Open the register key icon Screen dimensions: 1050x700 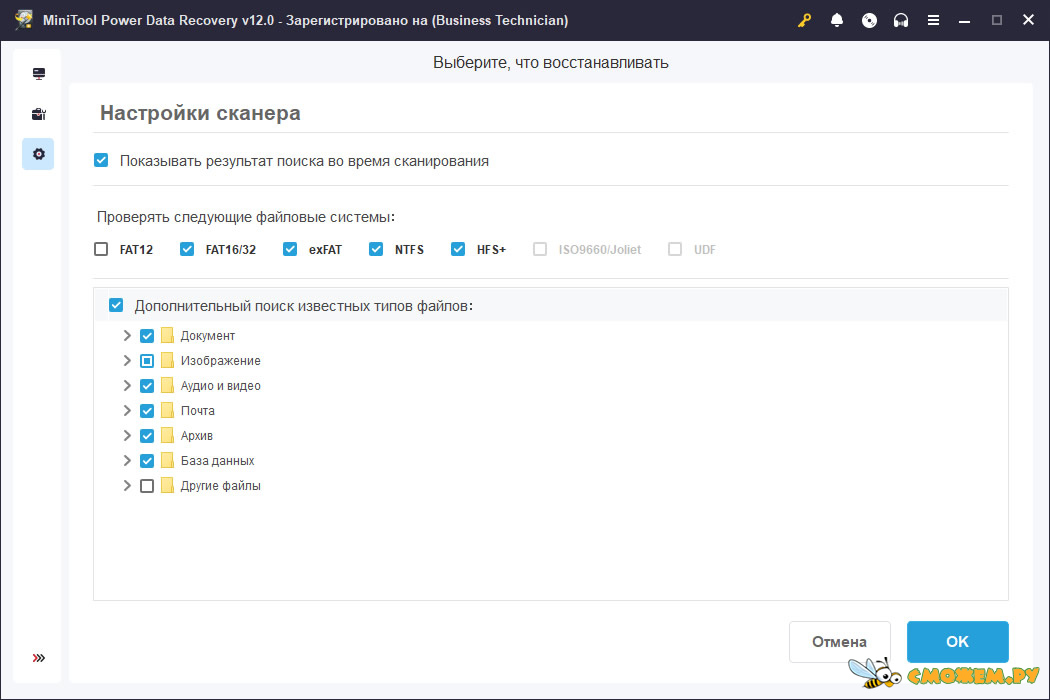point(804,20)
